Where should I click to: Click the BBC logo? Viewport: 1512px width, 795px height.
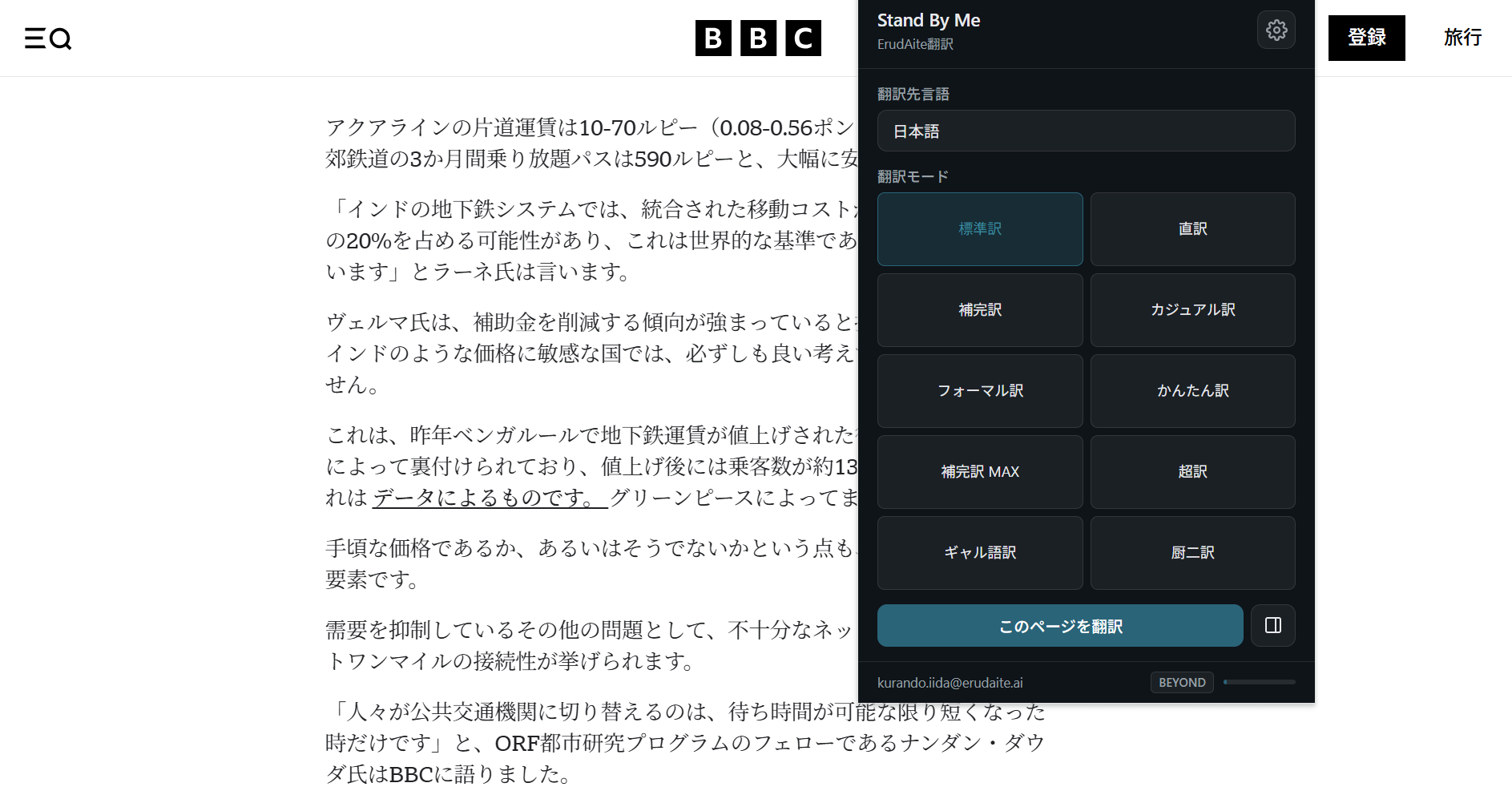758,38
